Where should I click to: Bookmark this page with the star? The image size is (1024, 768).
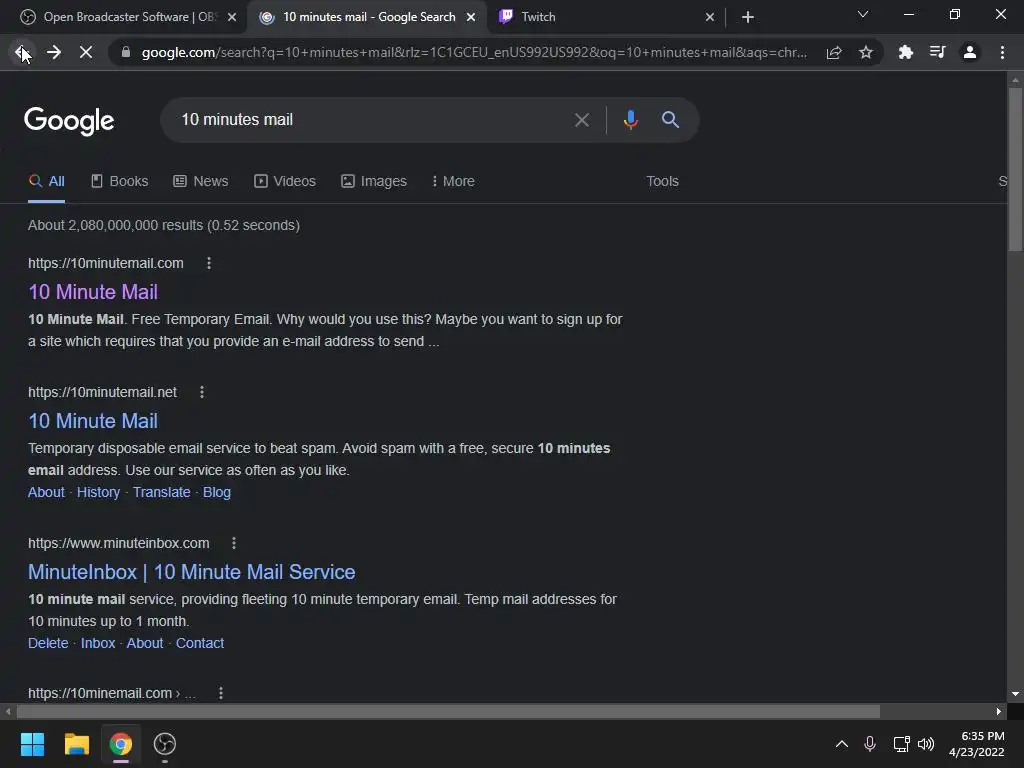(x=866, y=52)
